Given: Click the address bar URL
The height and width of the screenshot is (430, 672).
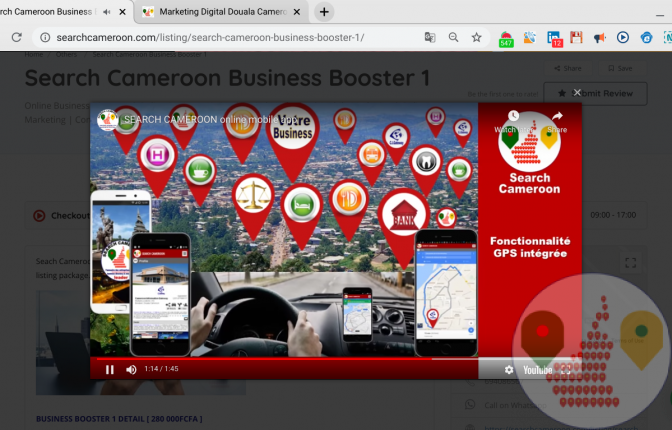Looking at the screenshot, I should coord(210,38).
